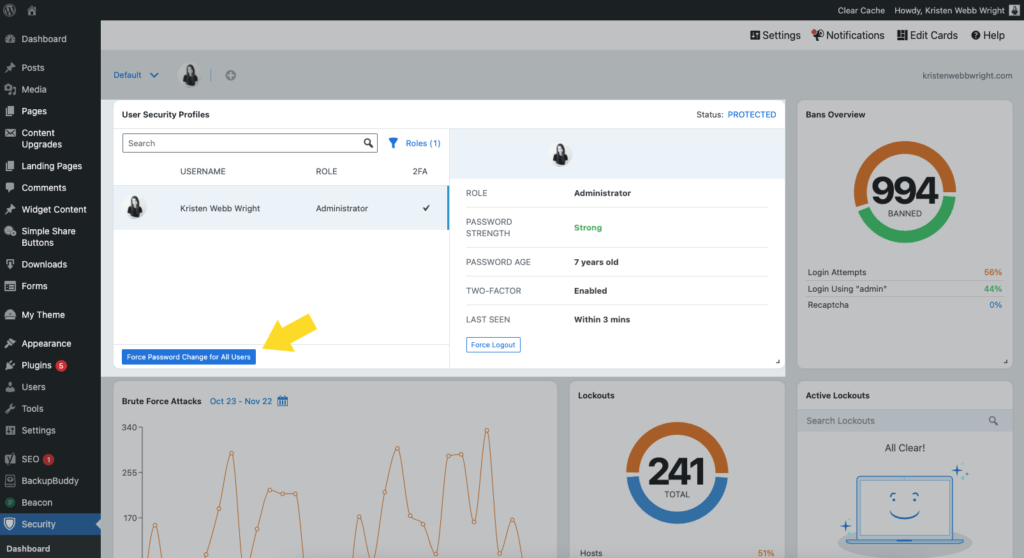The image size is (1024, 558).
Task: Click the Oct 23 - Nov 22 date range
Action: click(240, 401)
